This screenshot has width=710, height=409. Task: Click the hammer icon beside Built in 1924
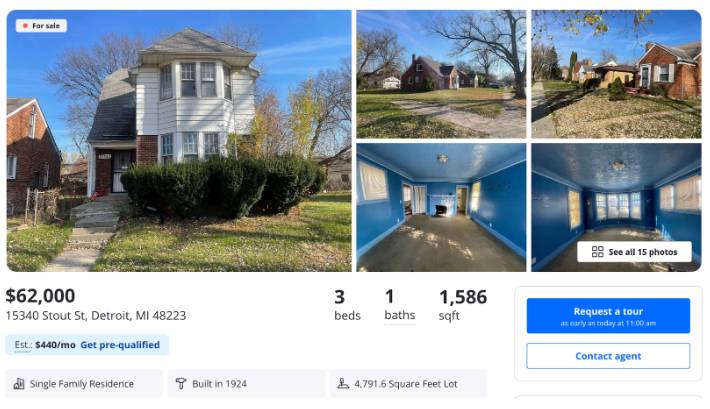coord(181,384)
